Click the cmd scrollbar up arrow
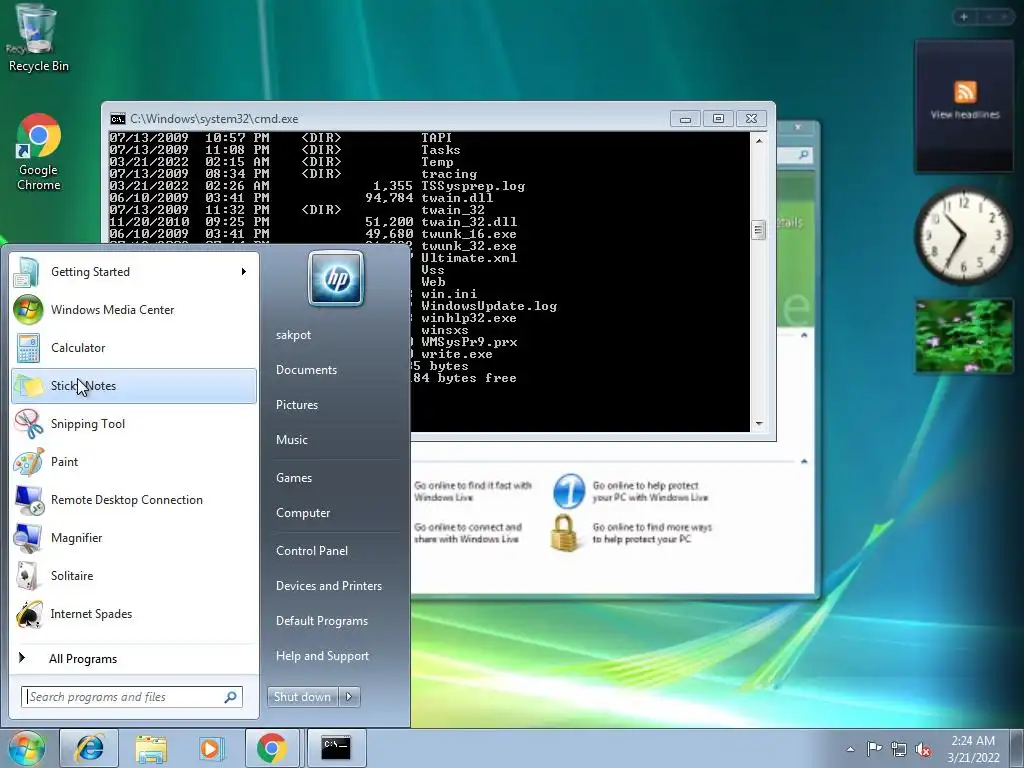Screen dimensions: 1024x768 point(758,140)
